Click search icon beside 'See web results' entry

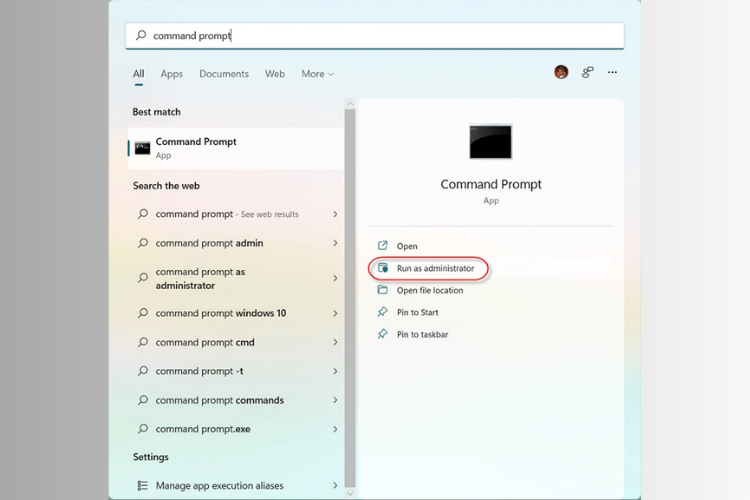[143, 214]
